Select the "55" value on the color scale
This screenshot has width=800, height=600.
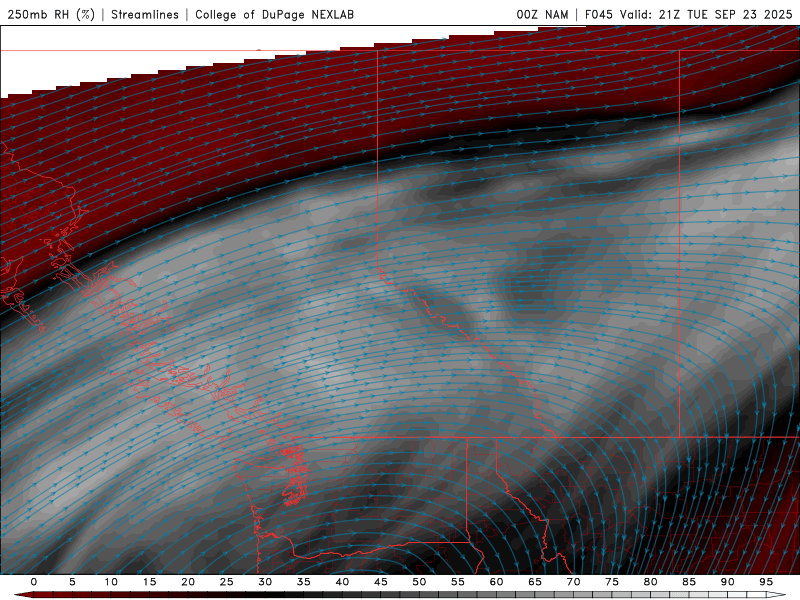[x=458, y=582]
